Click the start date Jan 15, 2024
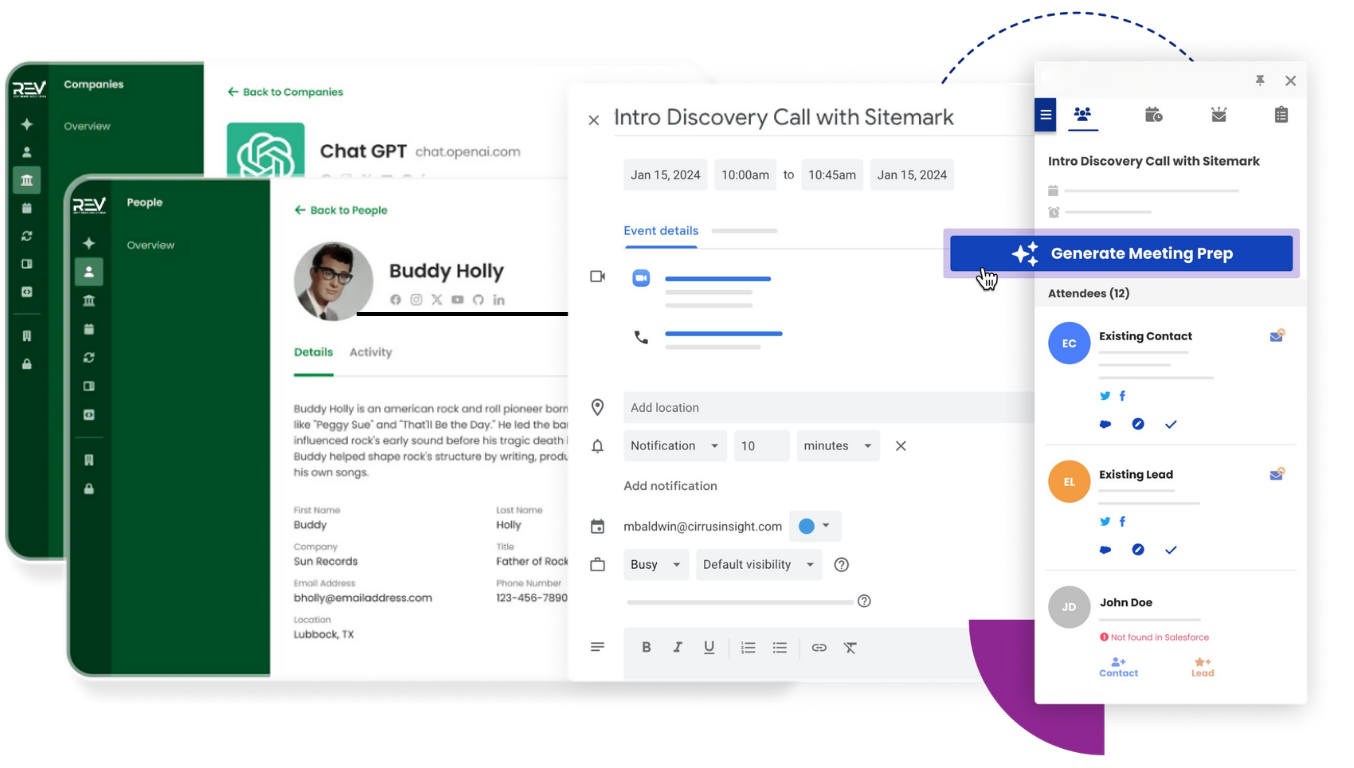Image resolution: width=1354 pixels, height=768 pixels. pyautogui.click(x=666, y=175)
